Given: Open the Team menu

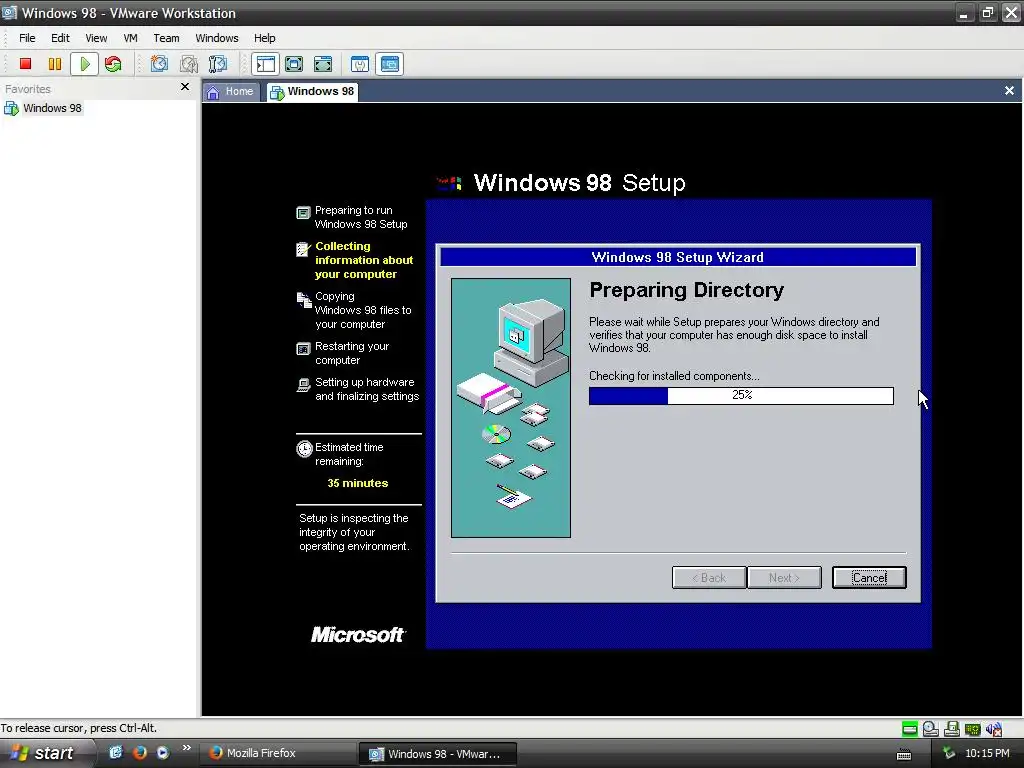Looking at the screenshot, I should pyautogui.click(x=166, y=38).
